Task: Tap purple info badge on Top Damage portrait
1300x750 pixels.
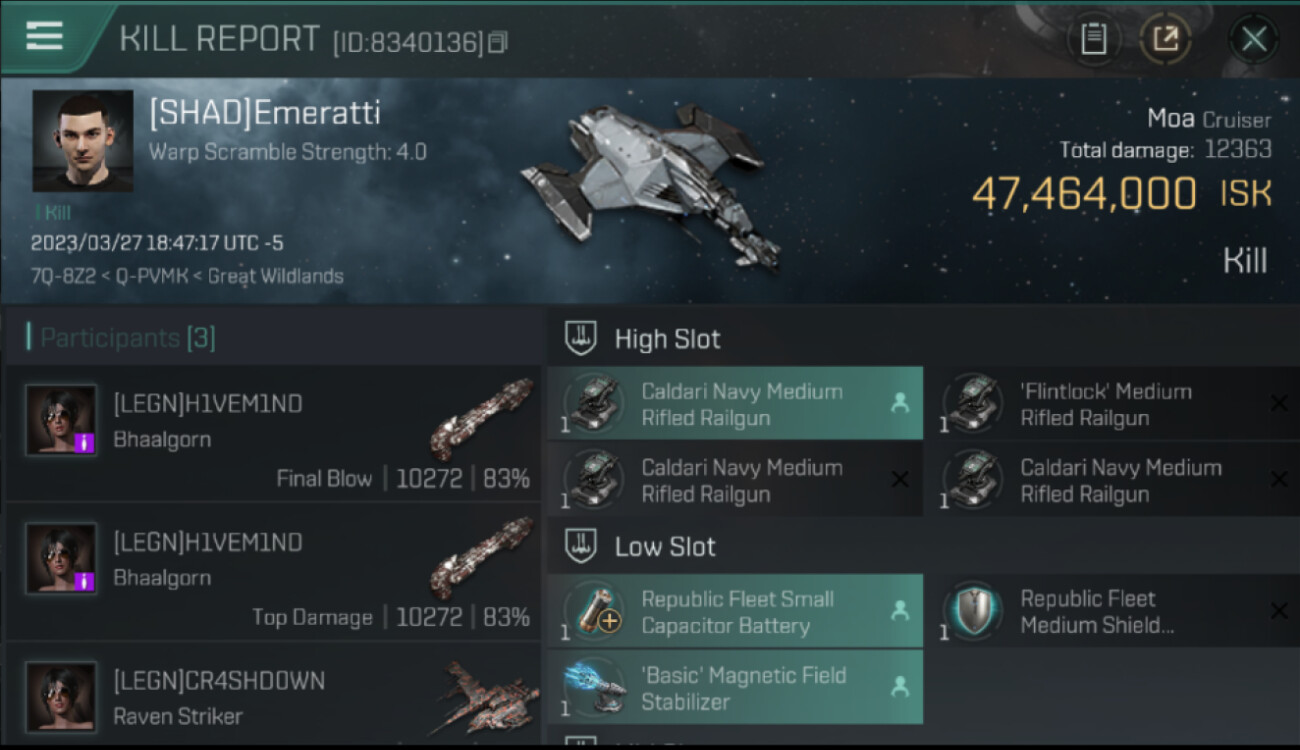Action: click(84, 581)
